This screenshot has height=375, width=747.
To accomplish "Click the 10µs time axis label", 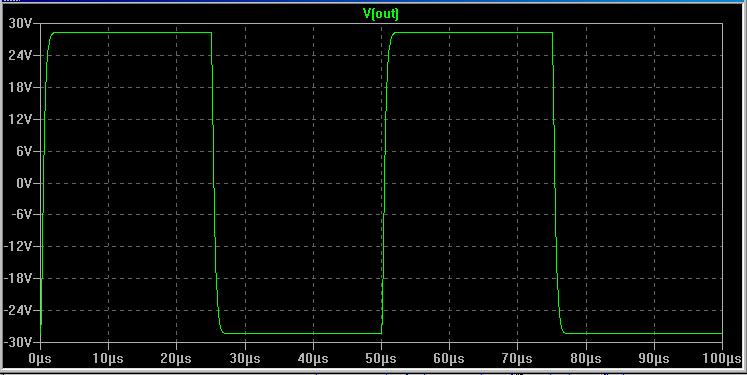I will pos(108,359).
